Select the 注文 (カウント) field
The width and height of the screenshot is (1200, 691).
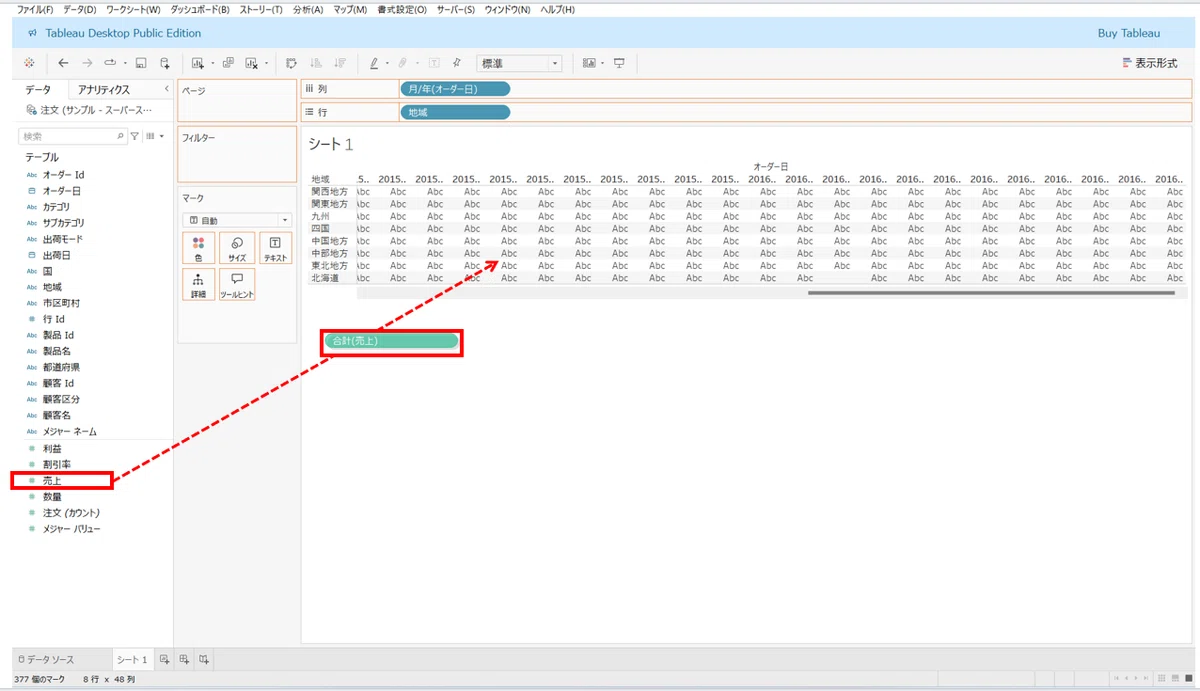(x=70, y=513)
